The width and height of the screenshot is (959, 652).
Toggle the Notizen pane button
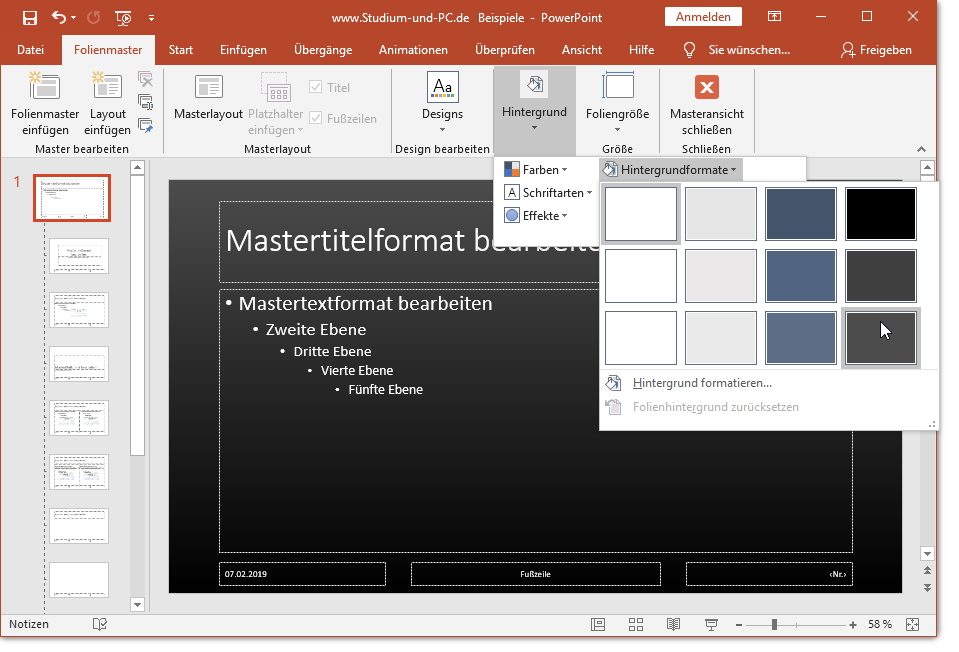[x=29, y=624]
